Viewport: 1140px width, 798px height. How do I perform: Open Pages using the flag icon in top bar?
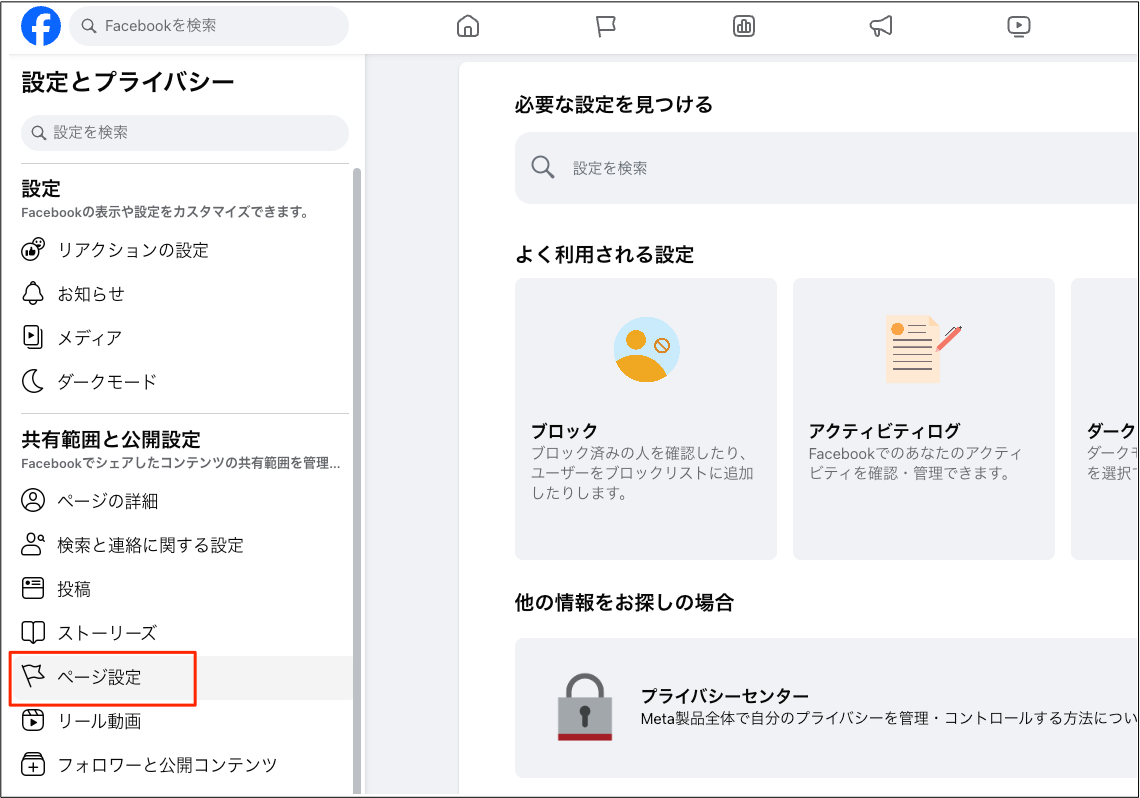point(606,26)
